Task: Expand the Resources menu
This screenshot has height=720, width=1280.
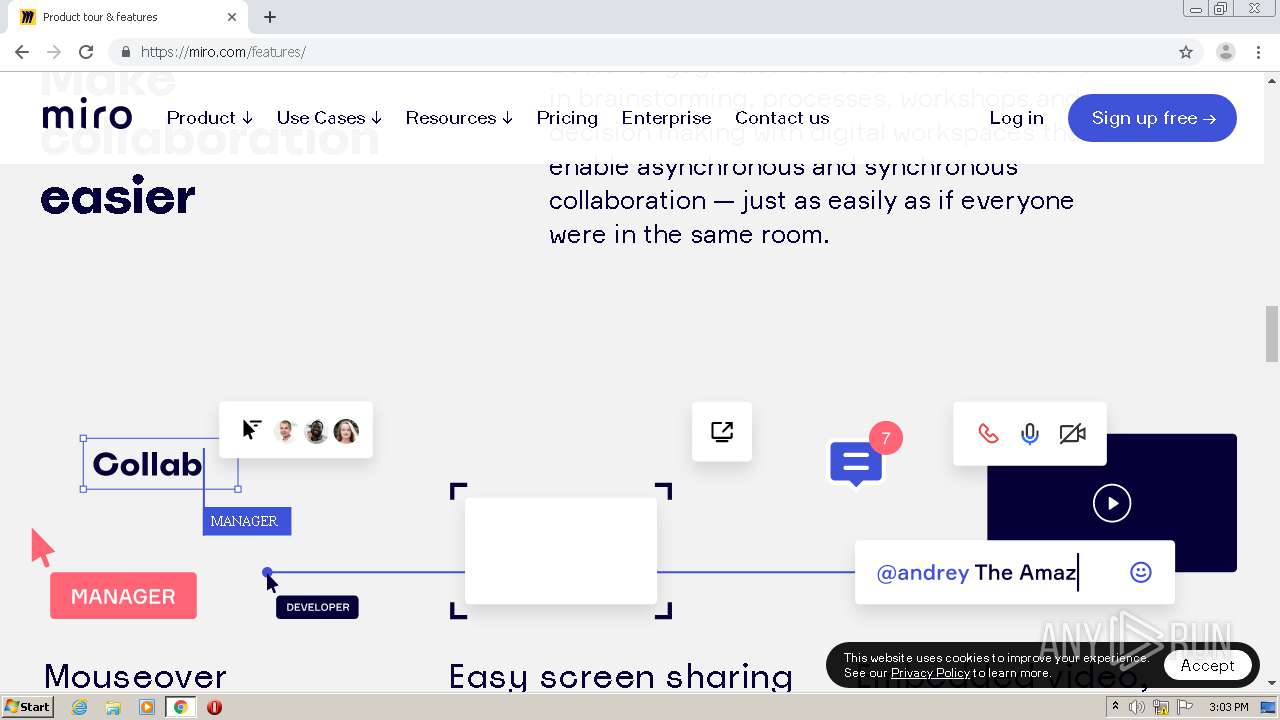Action: point(459,118)
